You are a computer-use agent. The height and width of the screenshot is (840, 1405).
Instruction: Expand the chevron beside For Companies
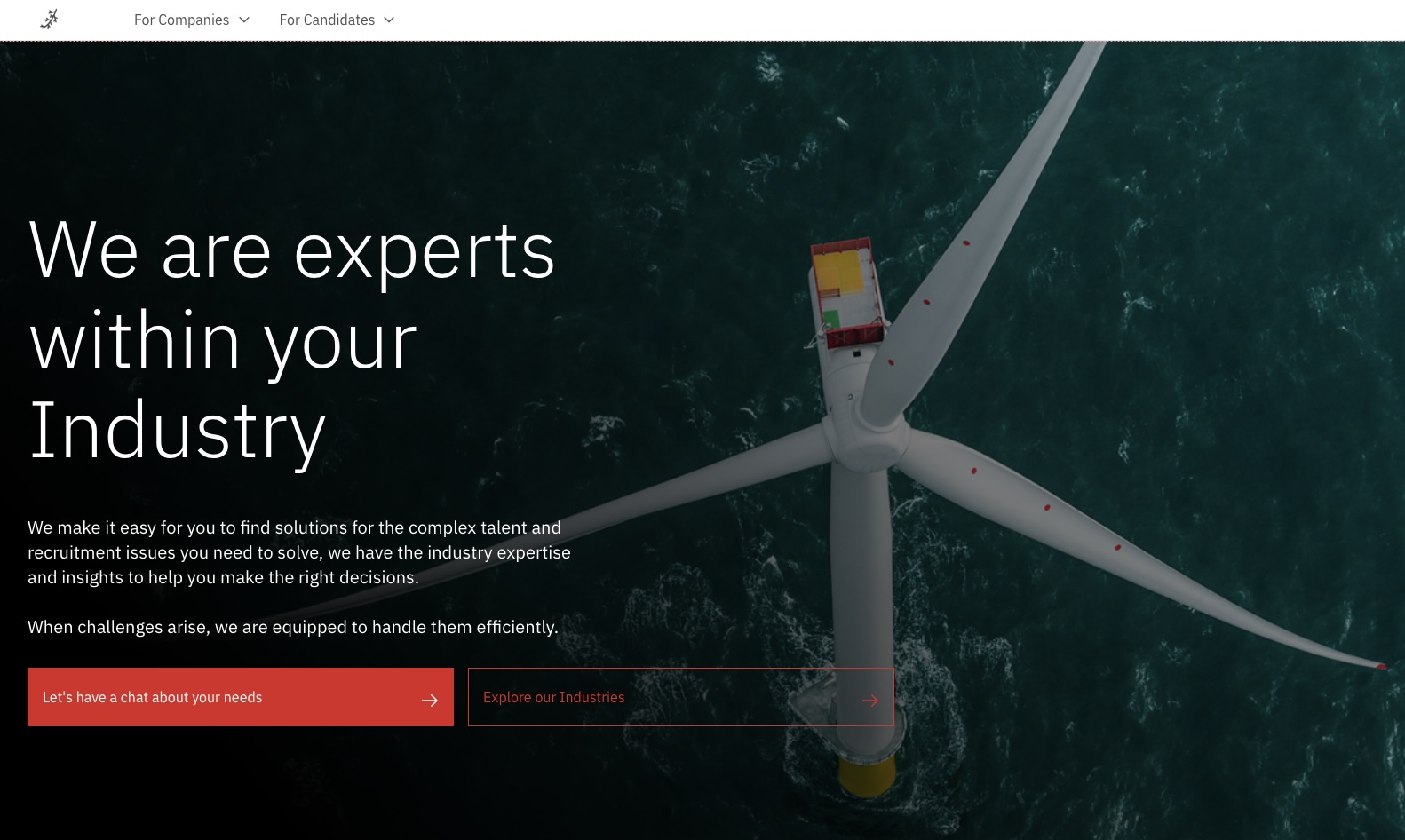[244, 20]
